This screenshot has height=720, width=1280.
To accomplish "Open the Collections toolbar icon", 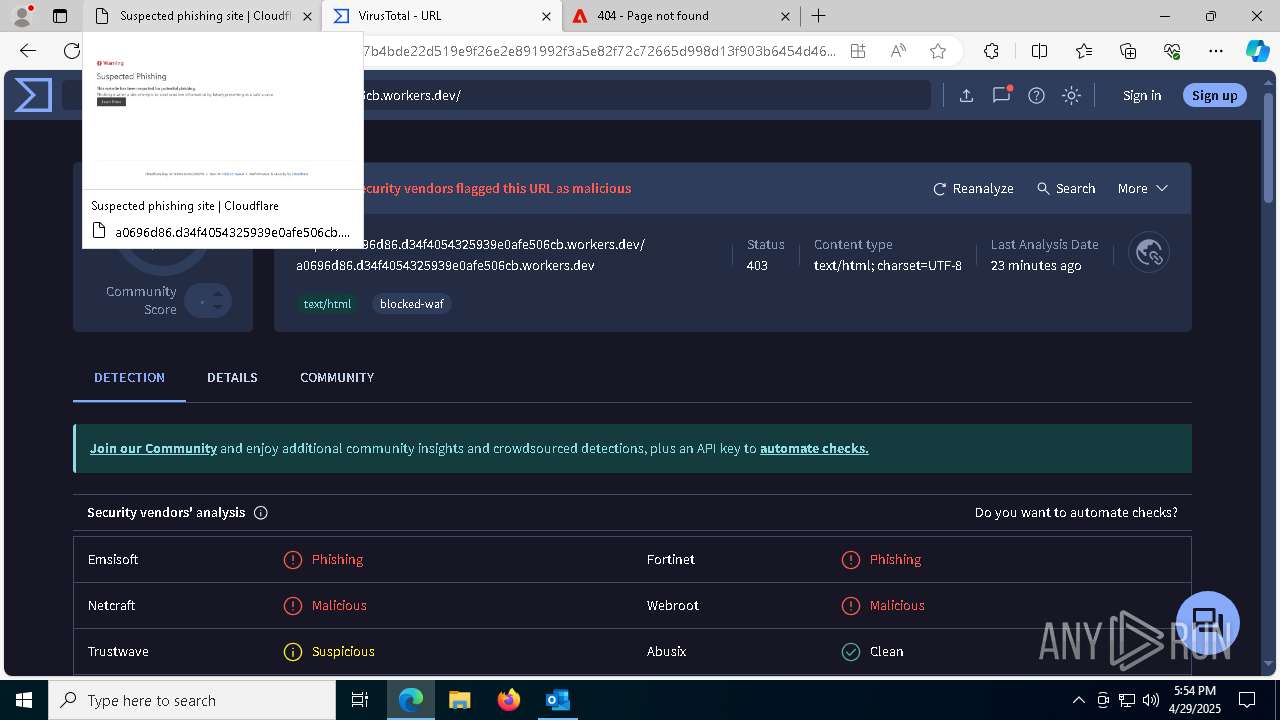I will point(1128,51).
